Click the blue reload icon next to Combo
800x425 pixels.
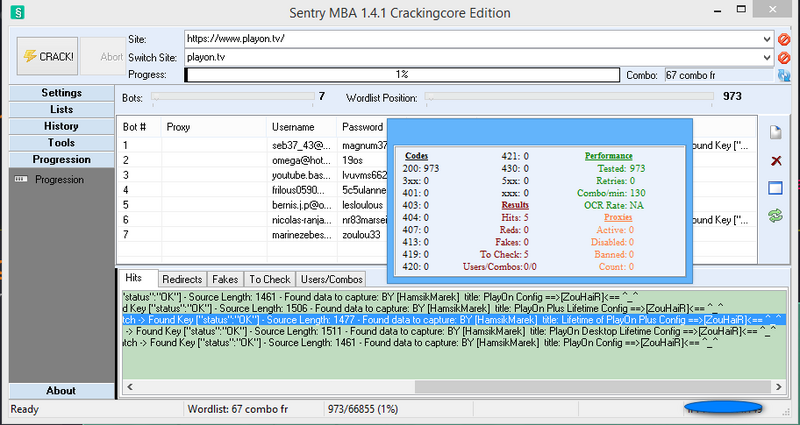pyautogui.click(x=783, y=76)
